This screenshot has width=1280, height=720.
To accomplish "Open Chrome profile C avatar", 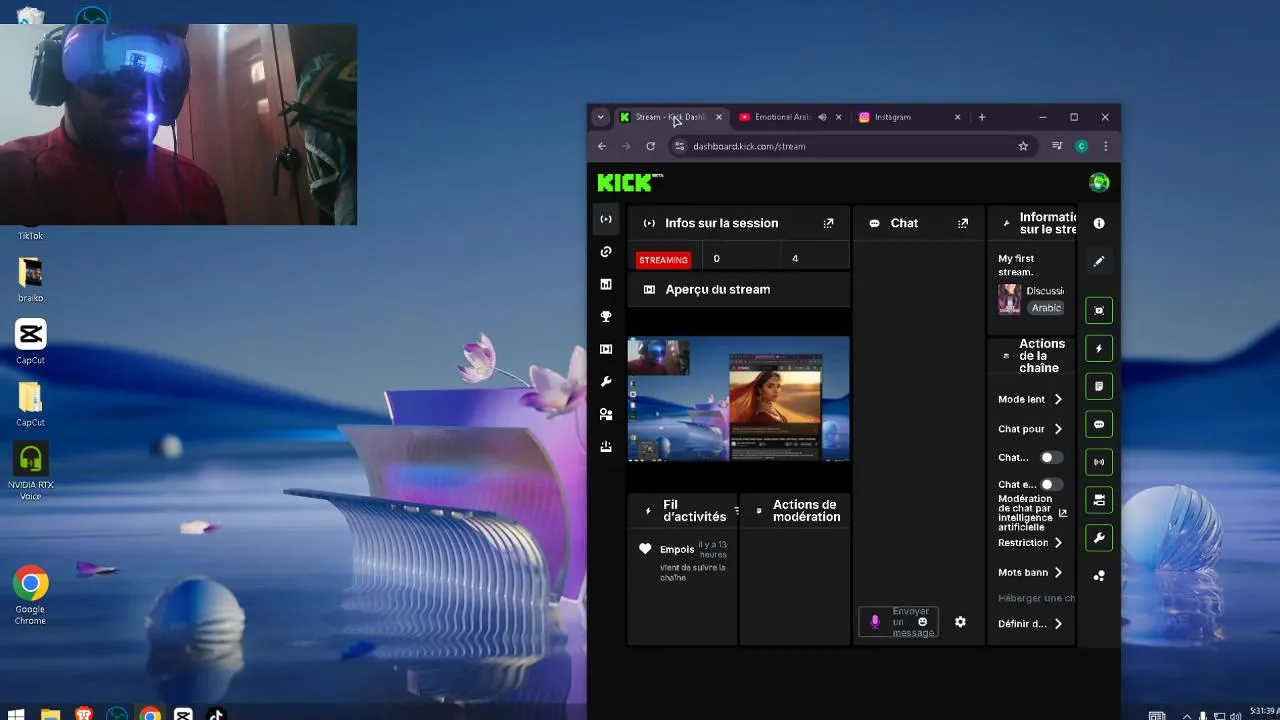I will [x=1081, y=146].
